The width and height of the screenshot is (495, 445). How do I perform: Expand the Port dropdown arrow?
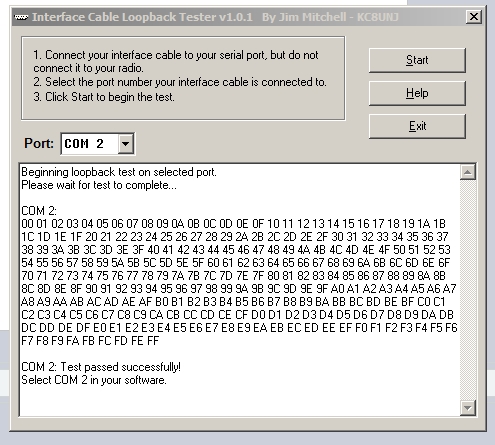pyautogui.click(x=126, y=144)
